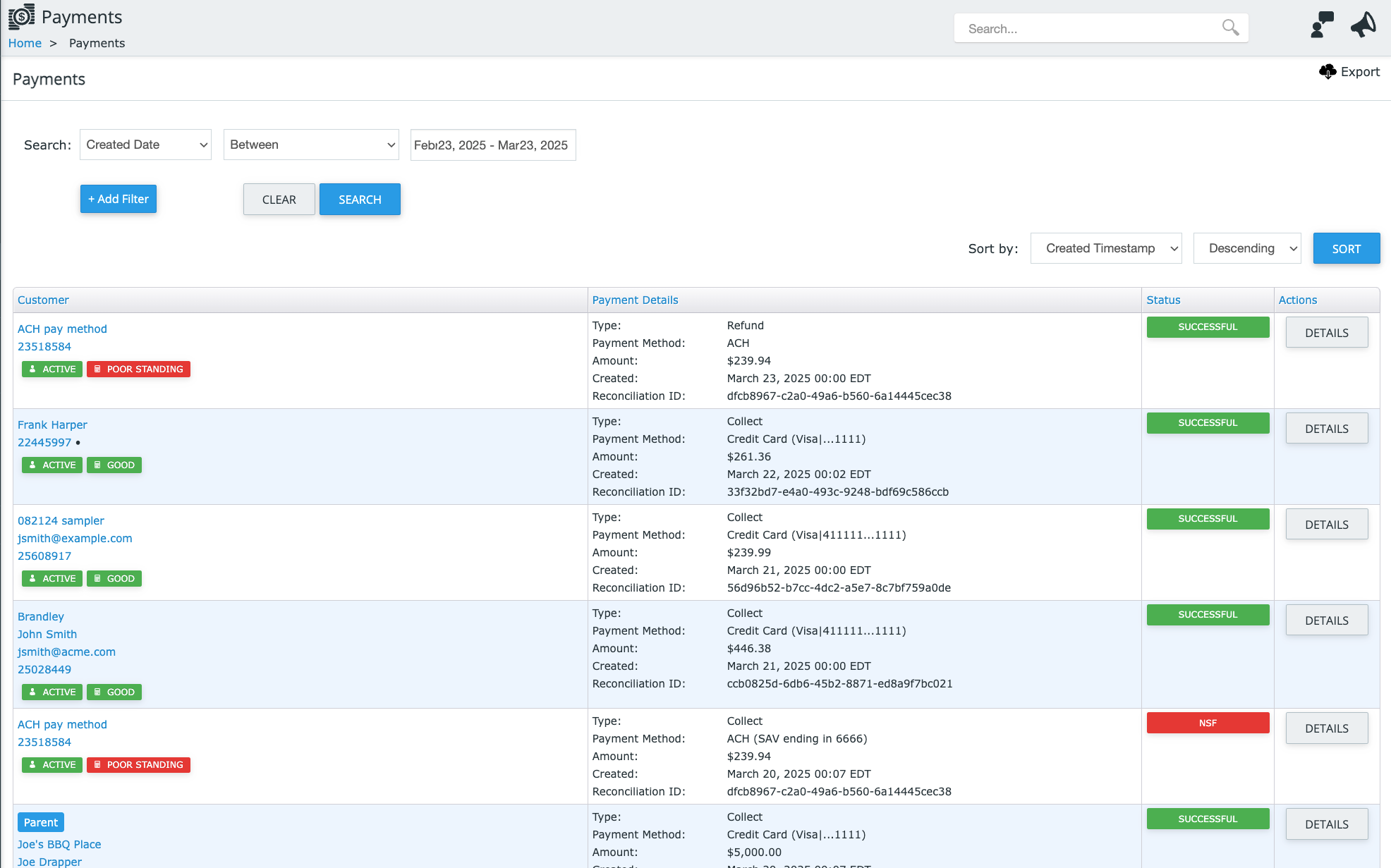Click reconciliation ID 33f32bd7-e4a0-493c-9248-bdf69c586ccb
The height and width of the screenshot is (868, 1391).
838,491
